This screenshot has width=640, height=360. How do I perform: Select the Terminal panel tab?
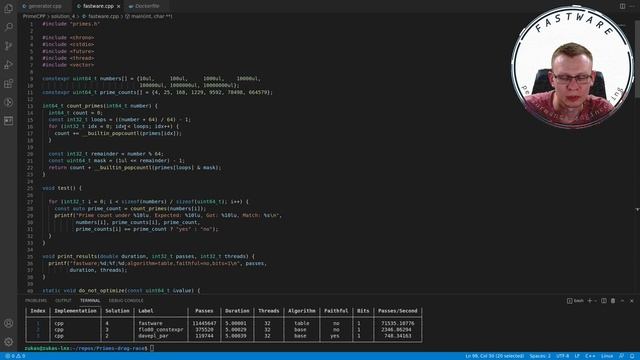(x=90, y=300)
